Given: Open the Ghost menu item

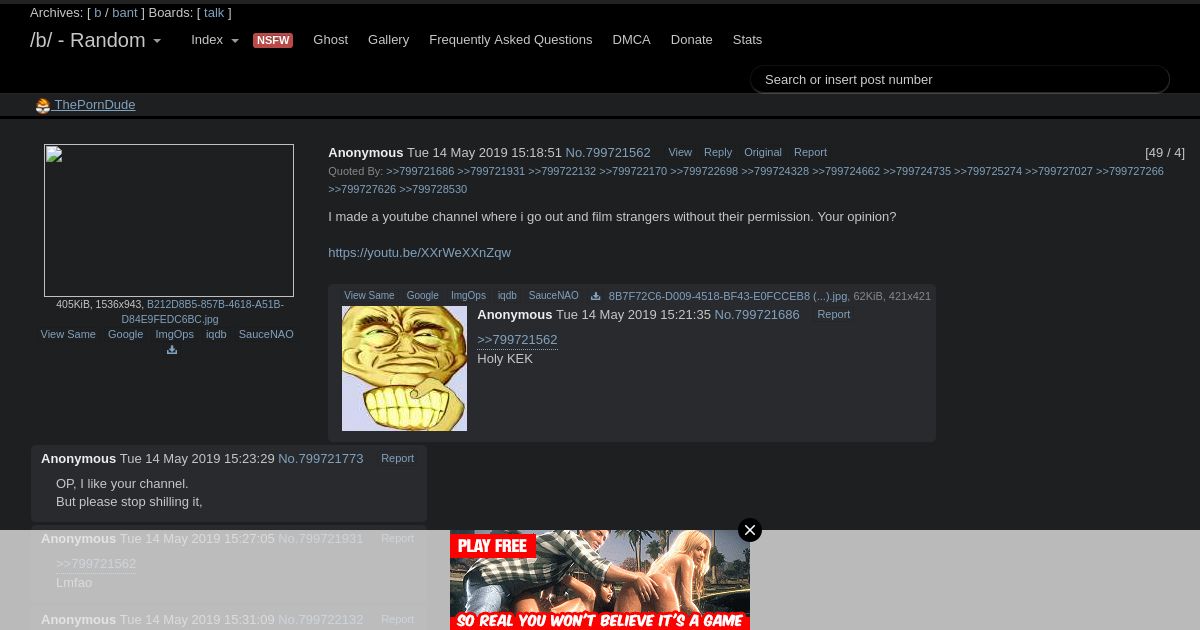Looking at the screenshot, I should coord(330,40).
